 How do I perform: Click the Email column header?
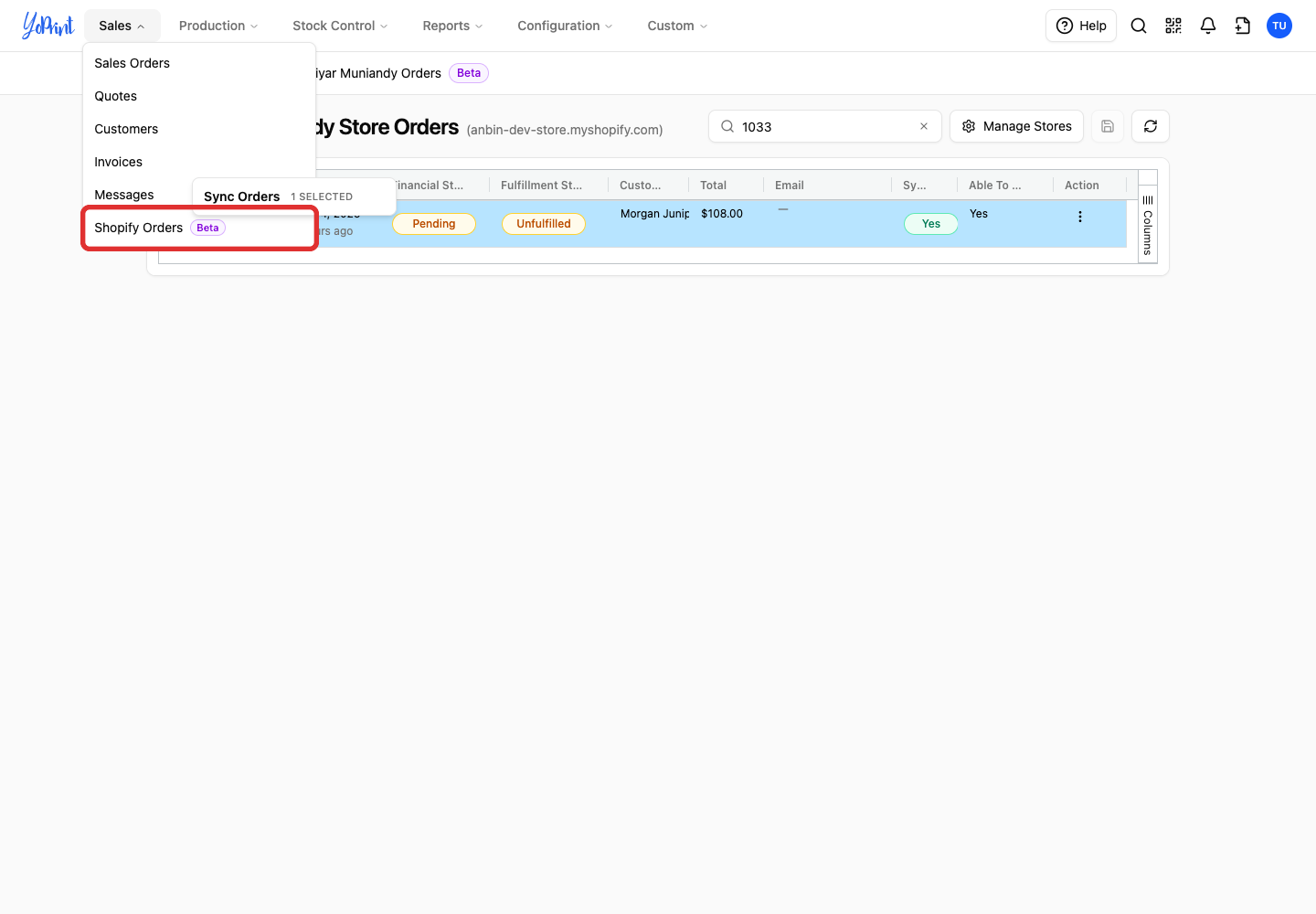pos(827,185)
